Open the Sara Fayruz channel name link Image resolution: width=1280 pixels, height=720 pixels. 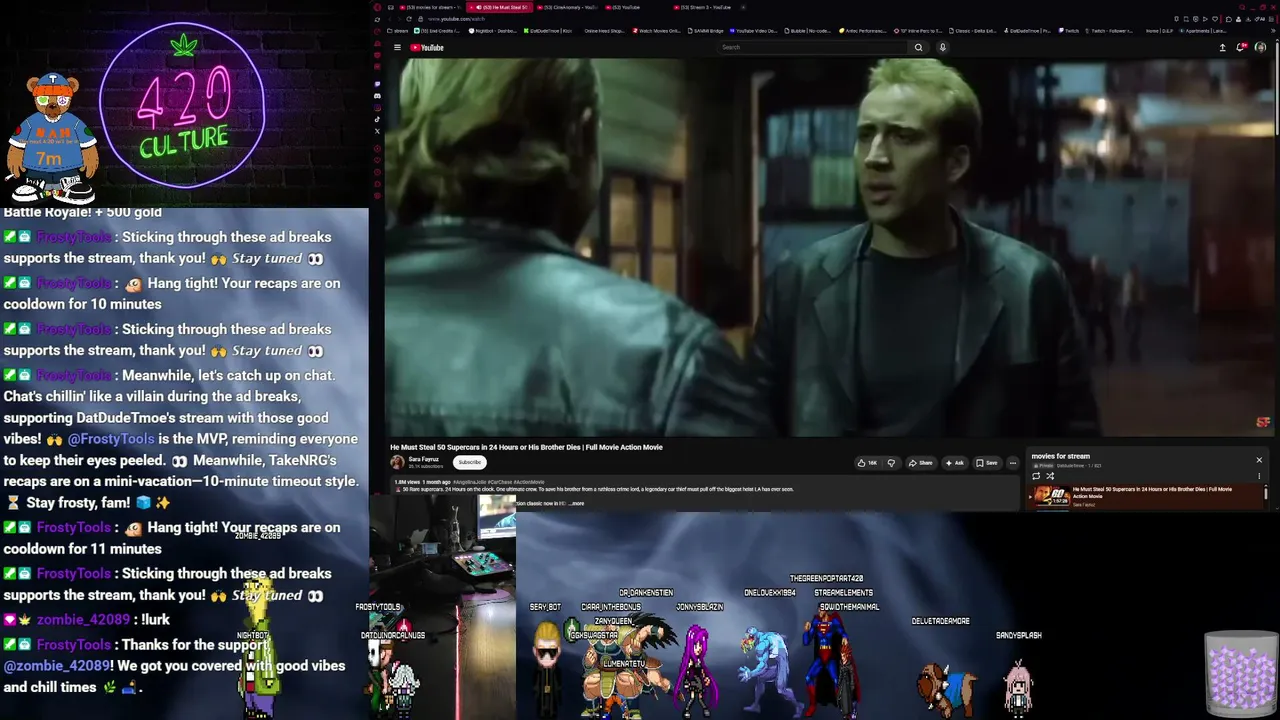point(423,459)
